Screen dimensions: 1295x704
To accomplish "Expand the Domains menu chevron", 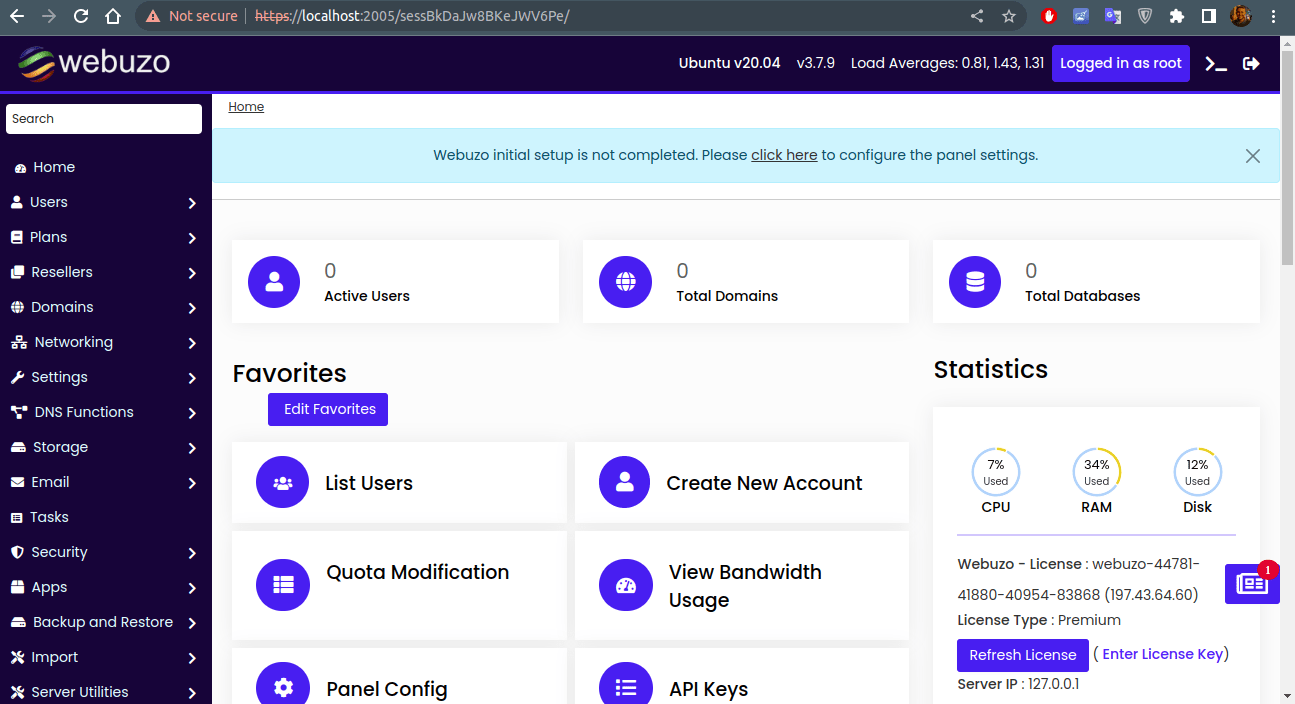I will click(x=192, y=308).
